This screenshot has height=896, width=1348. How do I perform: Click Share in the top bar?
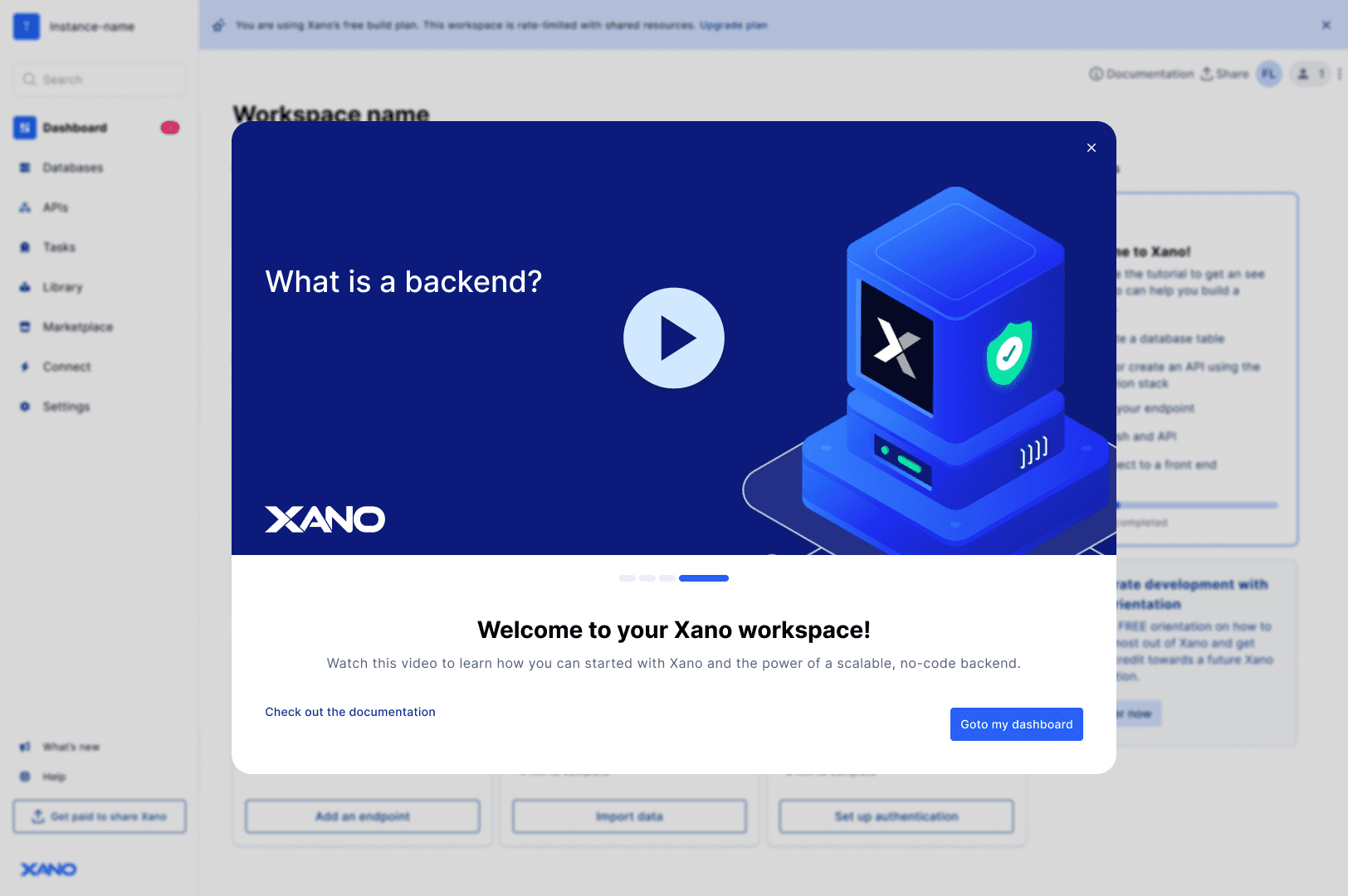click(x=1225, y=74)
